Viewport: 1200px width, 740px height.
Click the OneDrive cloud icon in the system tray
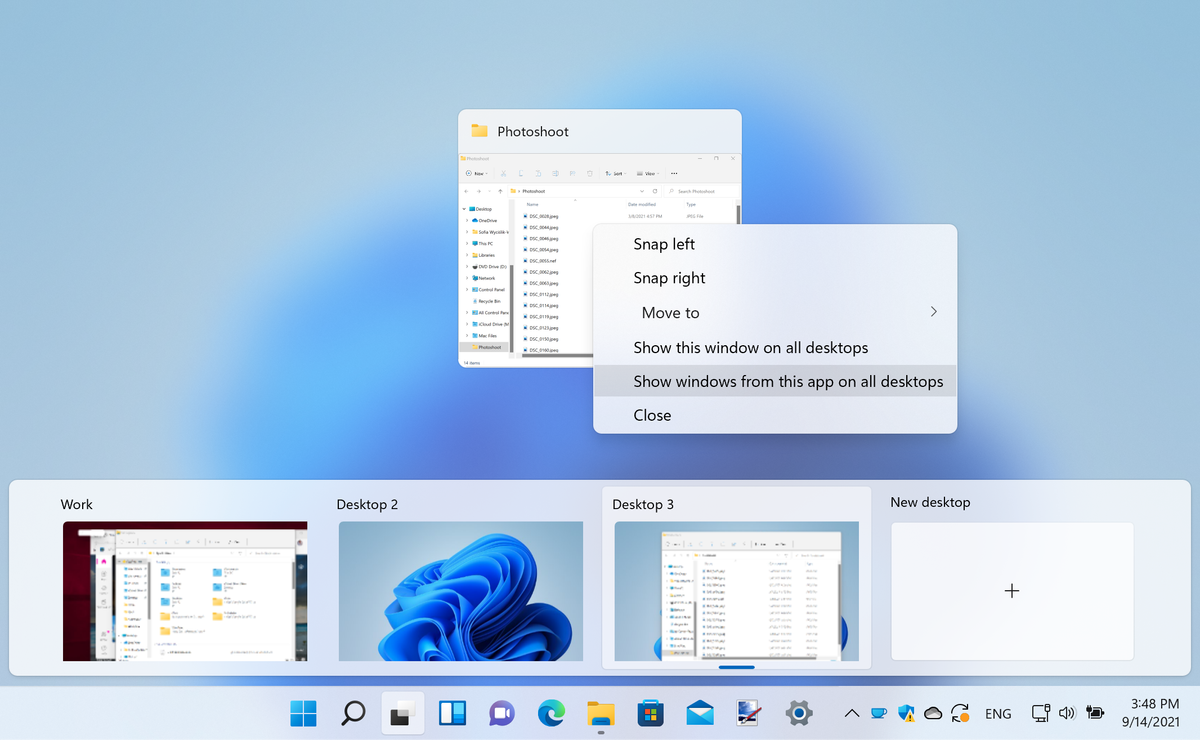[x=933, y=713]
